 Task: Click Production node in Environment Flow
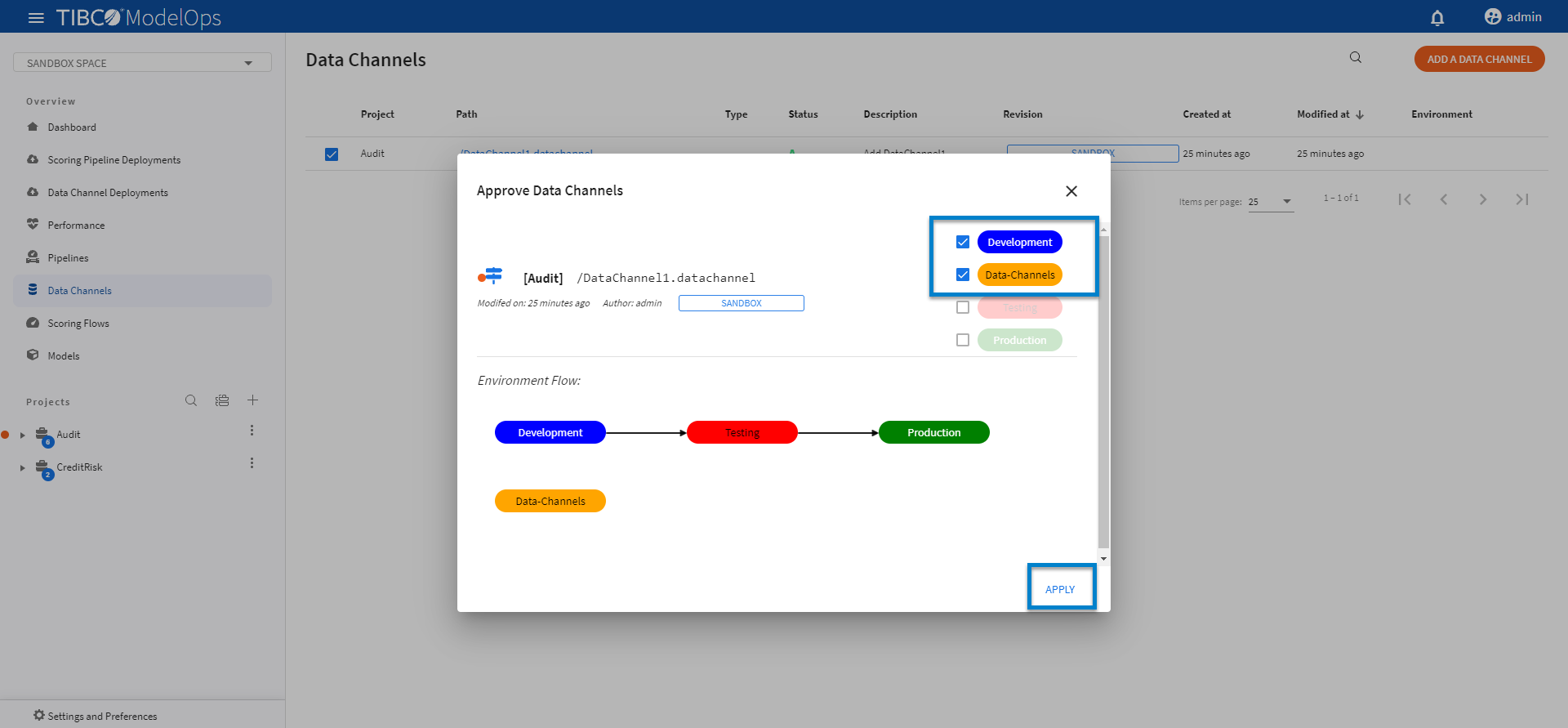[934, 432]
